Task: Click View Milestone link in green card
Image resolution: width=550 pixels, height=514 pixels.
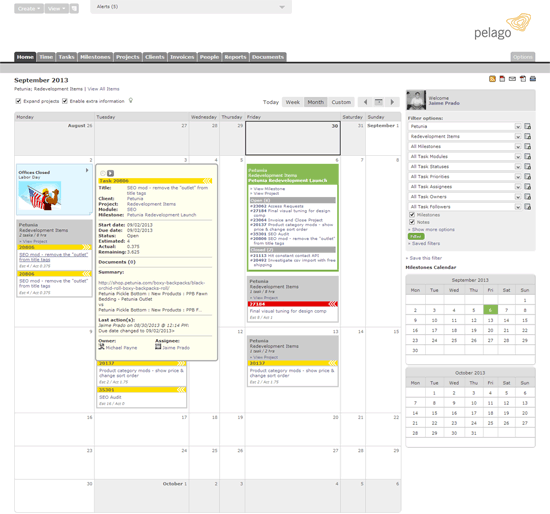Action: click(x=269, y=189)
